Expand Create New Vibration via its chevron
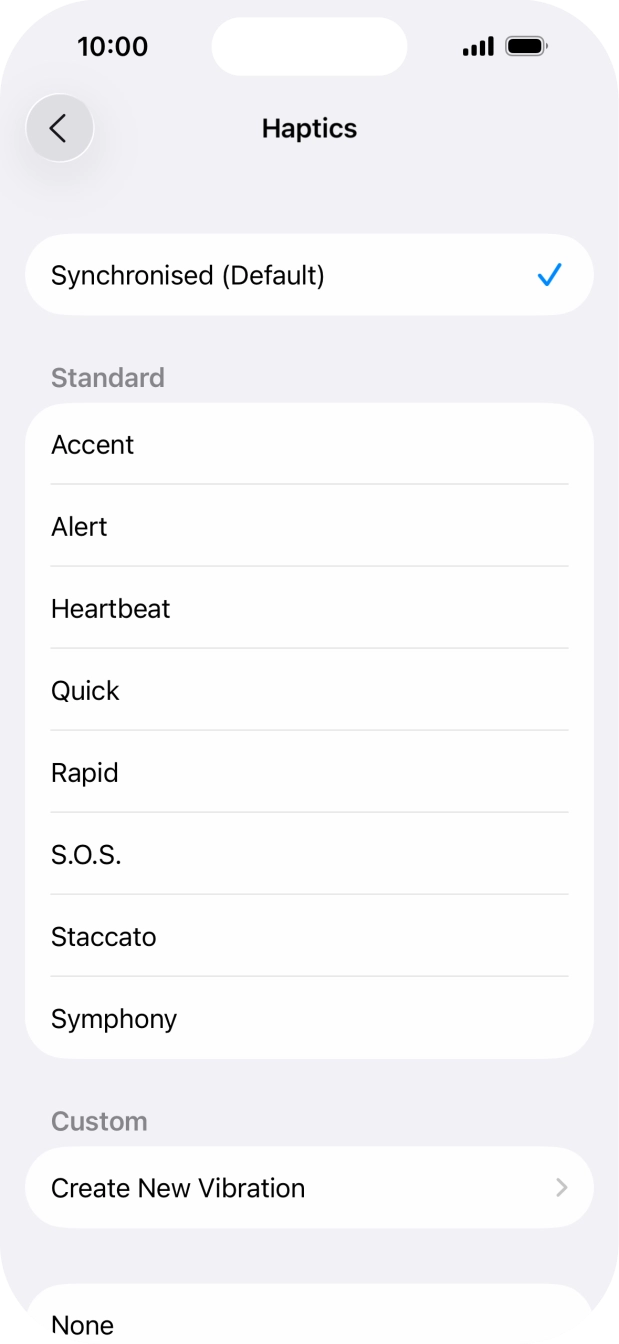The height and width of the screenshot is (1344, 619). point(563,1188)
